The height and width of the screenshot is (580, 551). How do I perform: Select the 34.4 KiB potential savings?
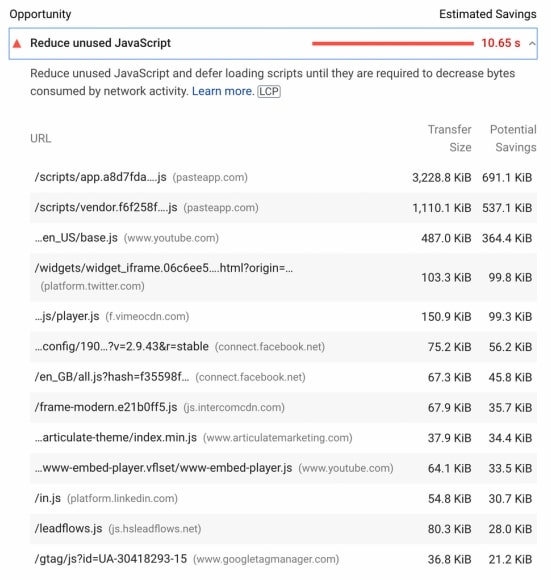[x=510, y=438]
